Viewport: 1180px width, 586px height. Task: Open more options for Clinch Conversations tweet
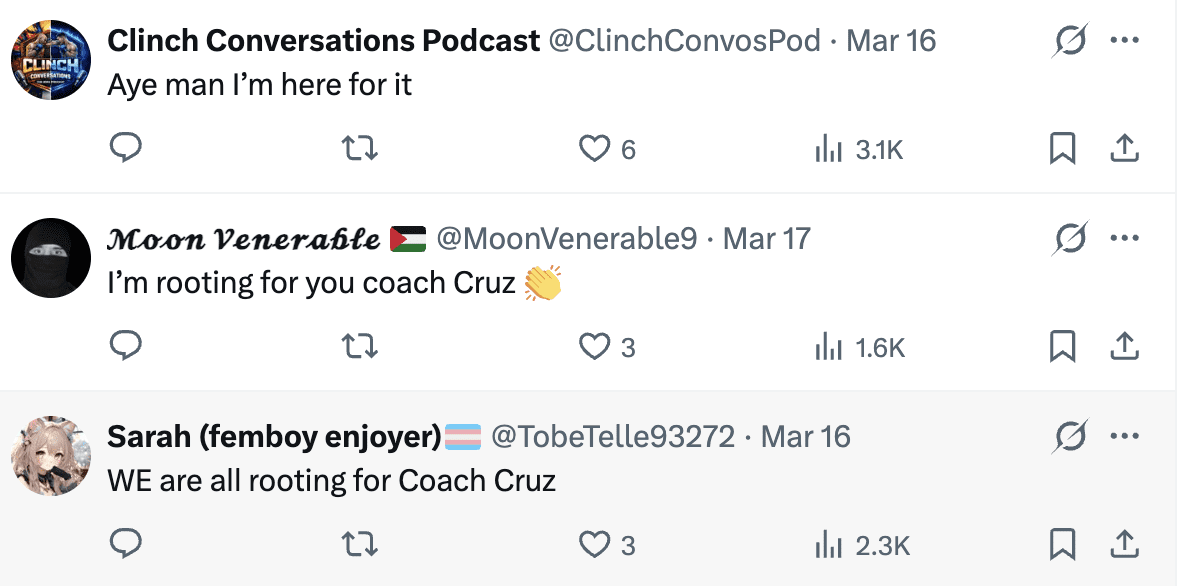(x=1125, y=41)
